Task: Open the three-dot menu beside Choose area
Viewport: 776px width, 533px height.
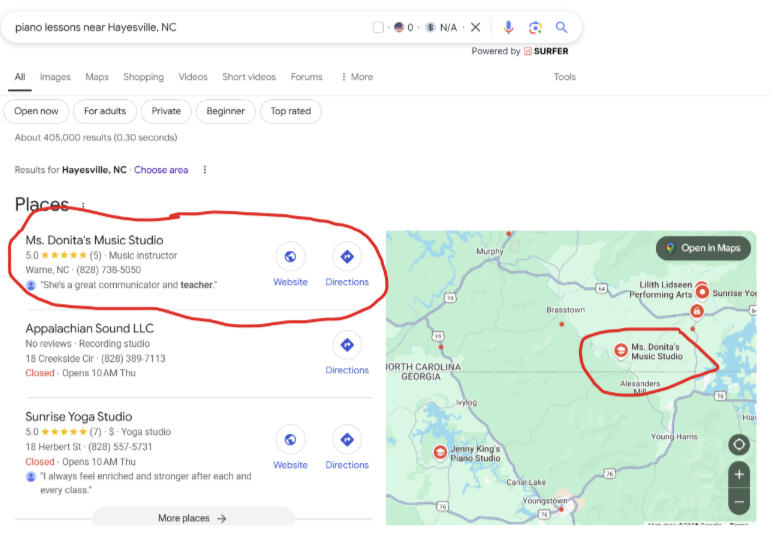Action: pos(205,170)
